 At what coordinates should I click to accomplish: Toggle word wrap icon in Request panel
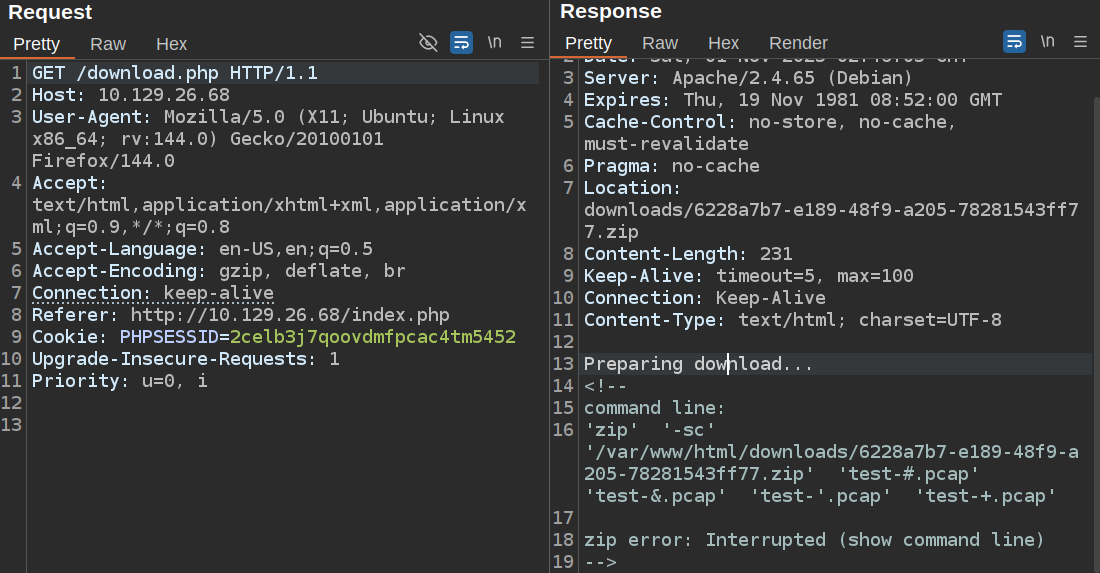point(461,42)
